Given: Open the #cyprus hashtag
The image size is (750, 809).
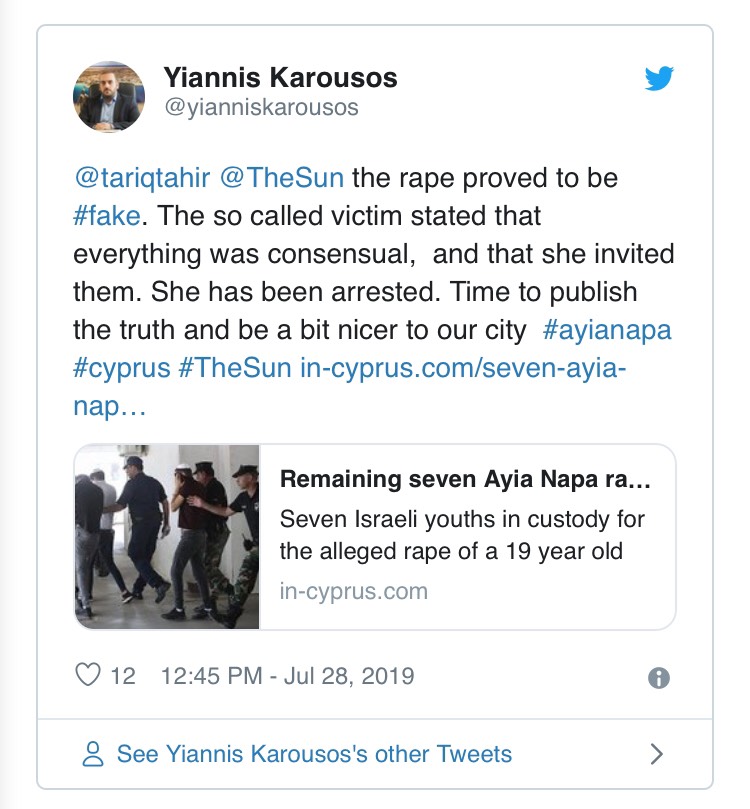Looking at the screenshot, I should tap(122, 368).
